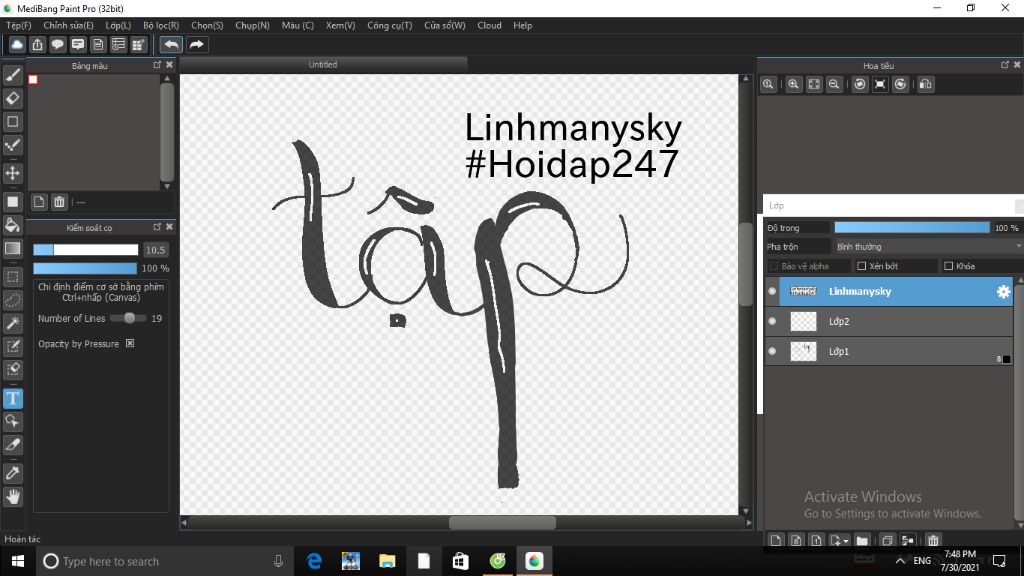Enable the Khóa lock checkbox
1024x576 pixels.
(949, 266)
